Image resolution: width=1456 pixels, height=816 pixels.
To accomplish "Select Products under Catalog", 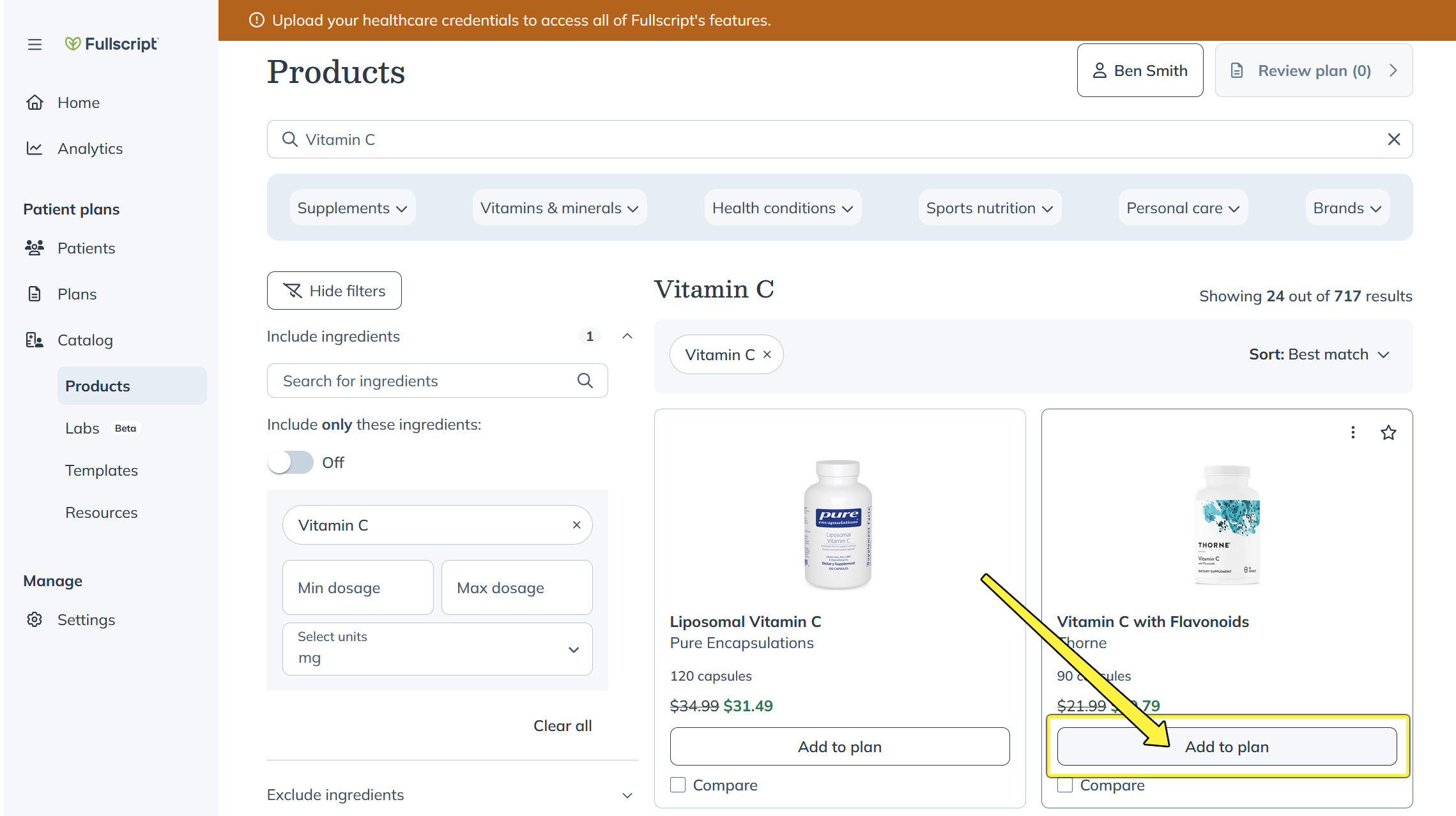I will click(132, 386).
